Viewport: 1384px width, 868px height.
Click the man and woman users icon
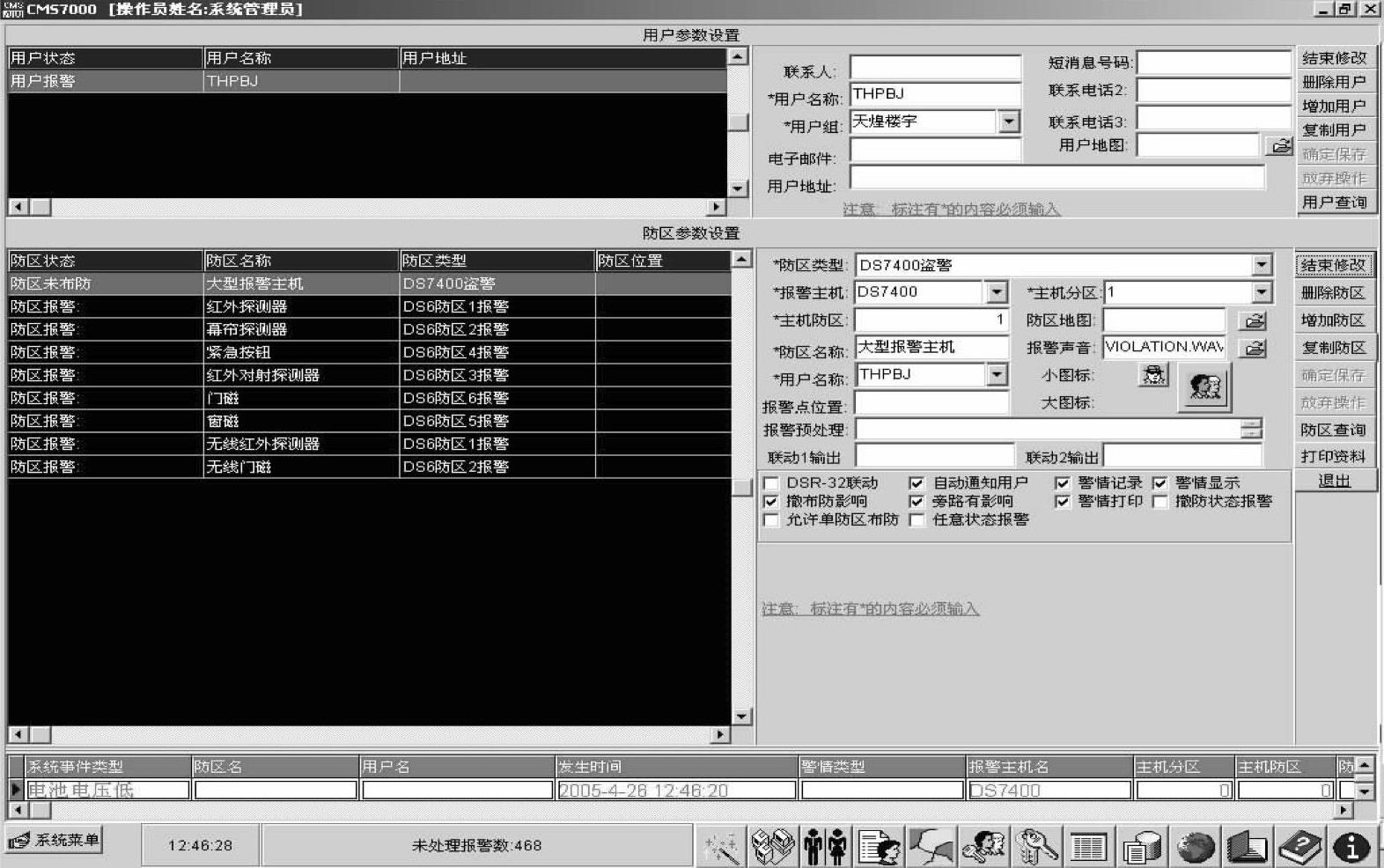point(825,847)
